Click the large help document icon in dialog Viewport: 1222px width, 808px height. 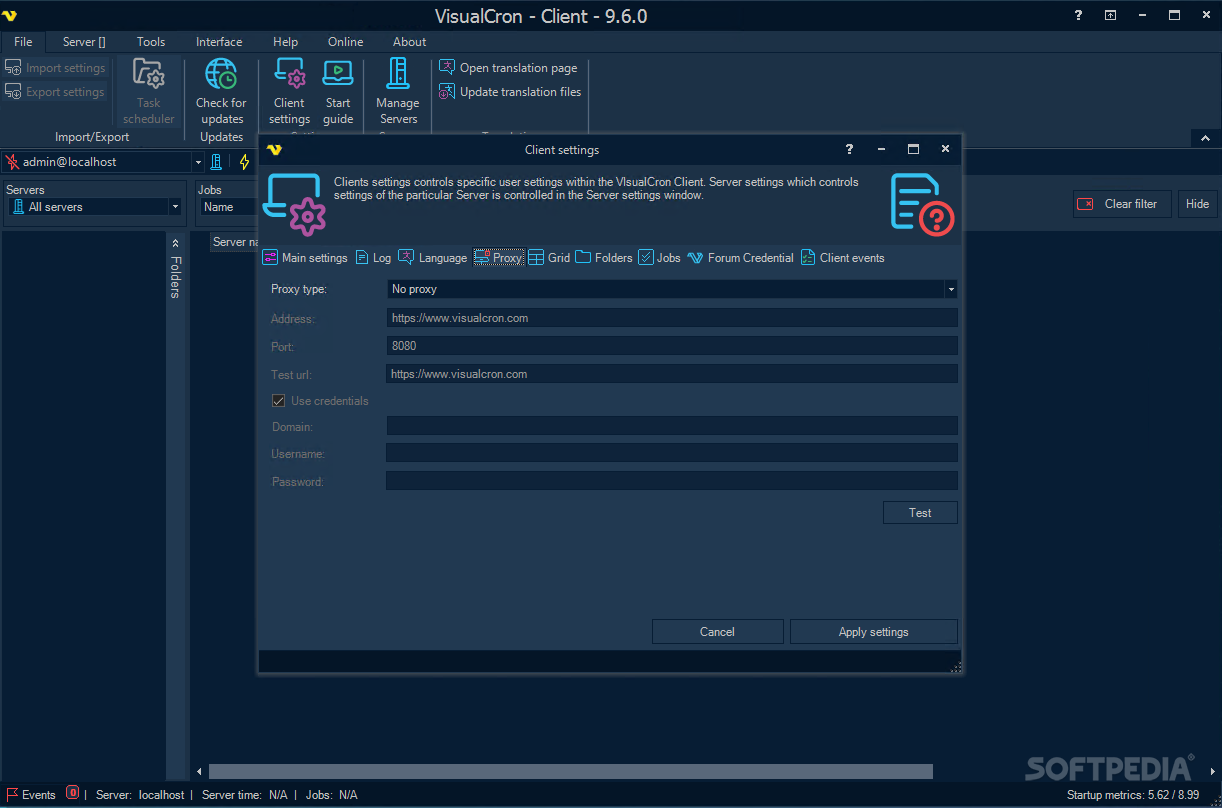click(x=921, y=204)
